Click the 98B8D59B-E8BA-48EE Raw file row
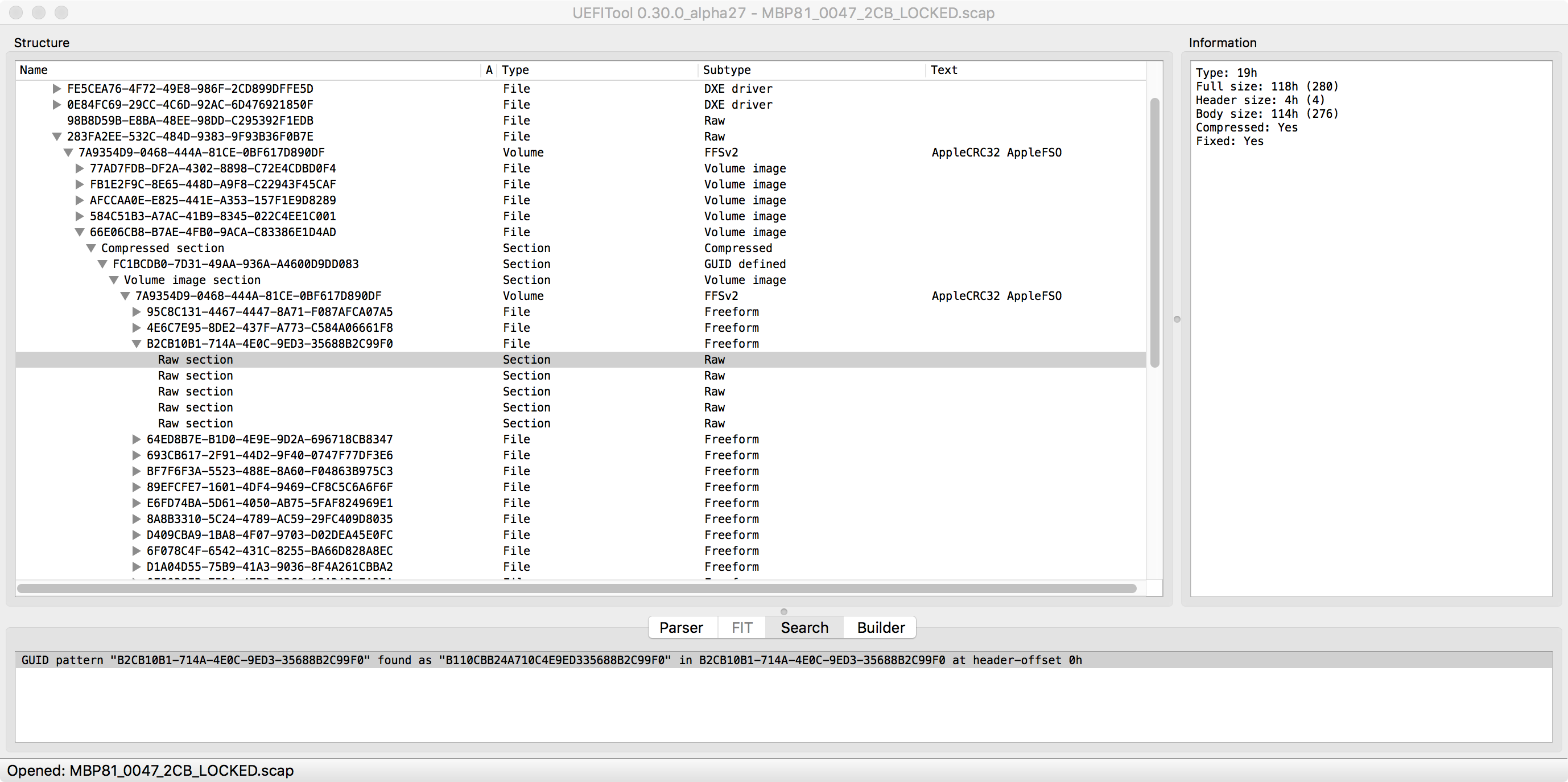1568x782 pixels. pos(190,121)
